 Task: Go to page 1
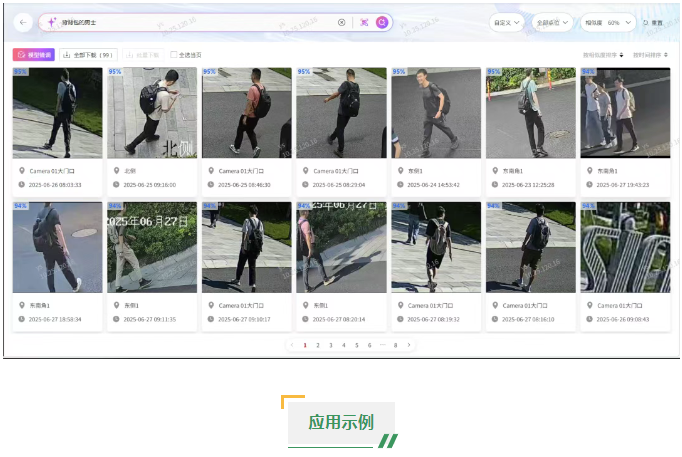(x=305, y=345)
